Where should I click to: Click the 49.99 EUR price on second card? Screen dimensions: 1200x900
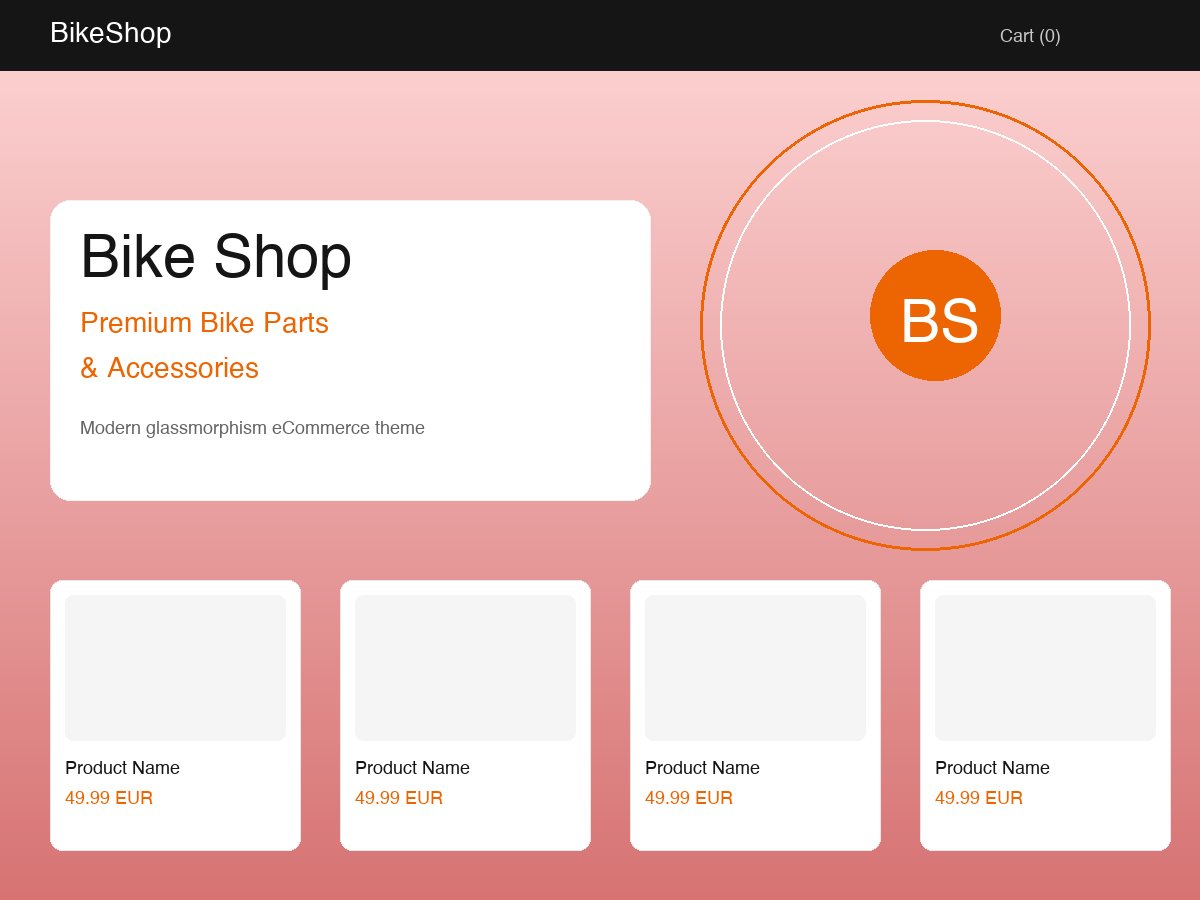pos(399,798)
